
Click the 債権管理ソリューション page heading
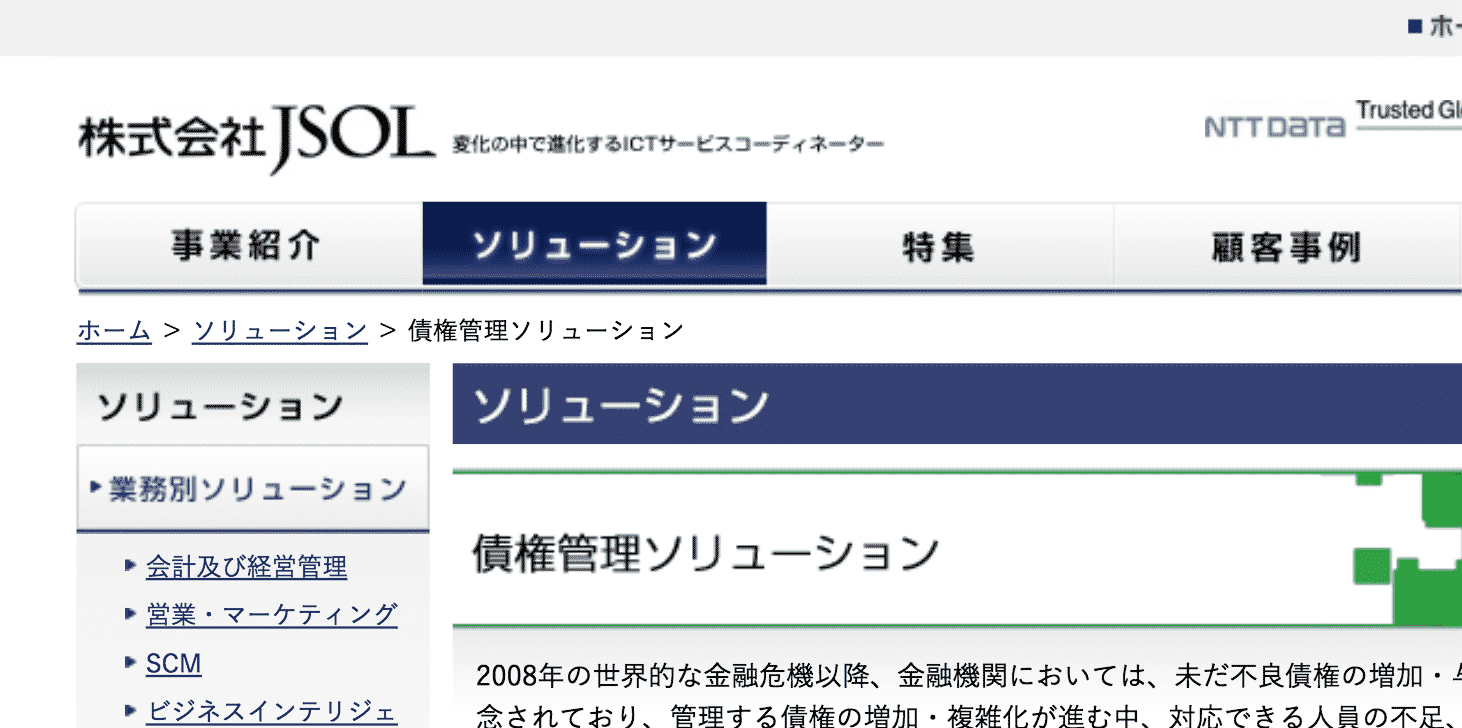coord(703,548)
